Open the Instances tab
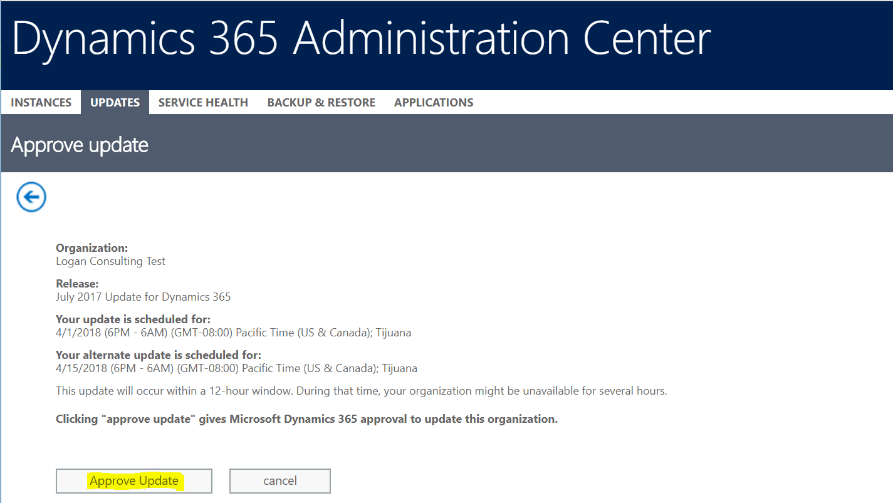The height and width of the screenshot is (503, 893). 41,103
